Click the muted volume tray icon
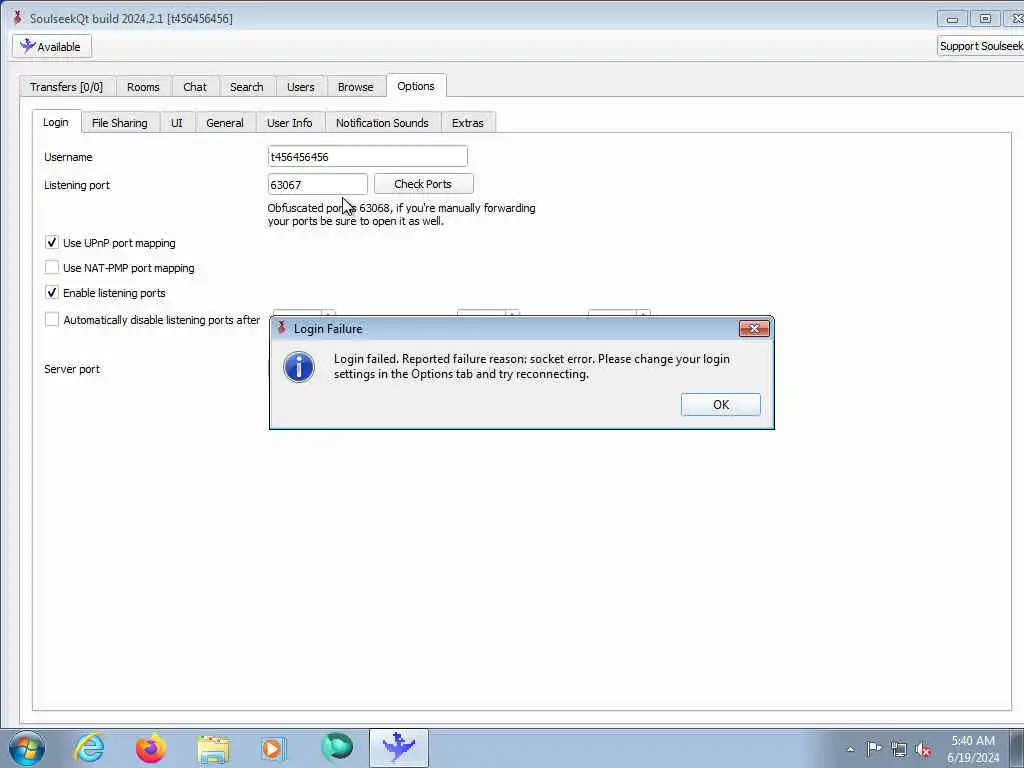The width and height of the screenshot is (1024, 768). pos(923,749)
